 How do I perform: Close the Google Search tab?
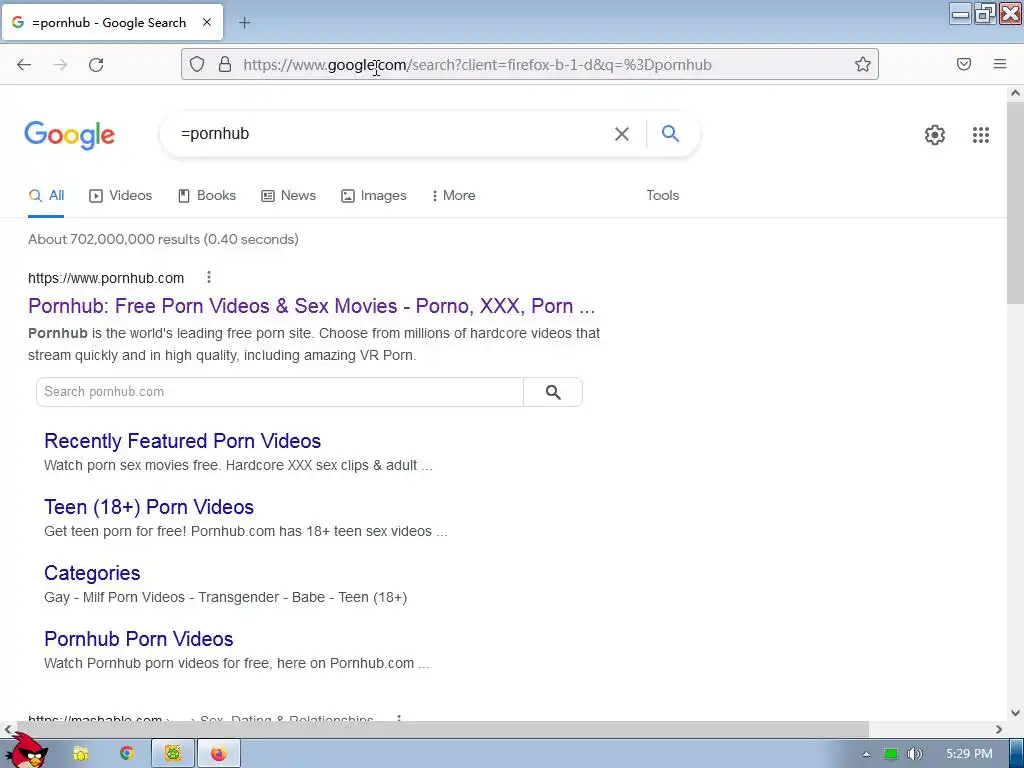coord(206,22)
